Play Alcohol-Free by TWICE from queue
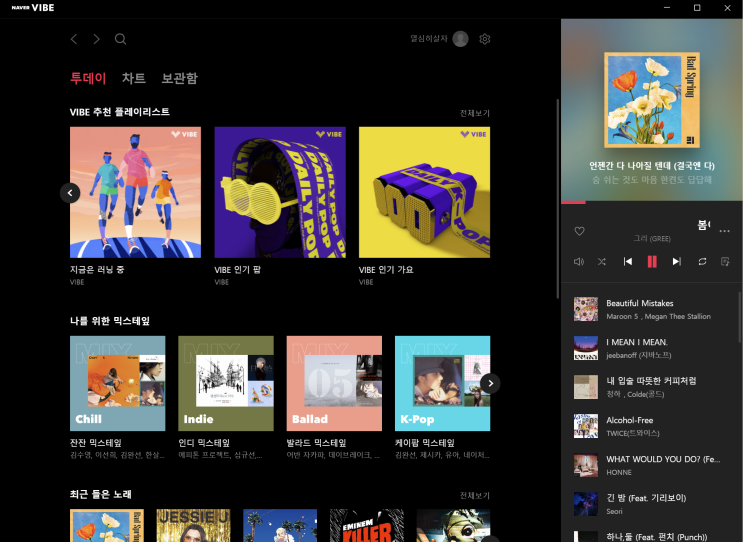Screen dimensions: 743x542 652,426
